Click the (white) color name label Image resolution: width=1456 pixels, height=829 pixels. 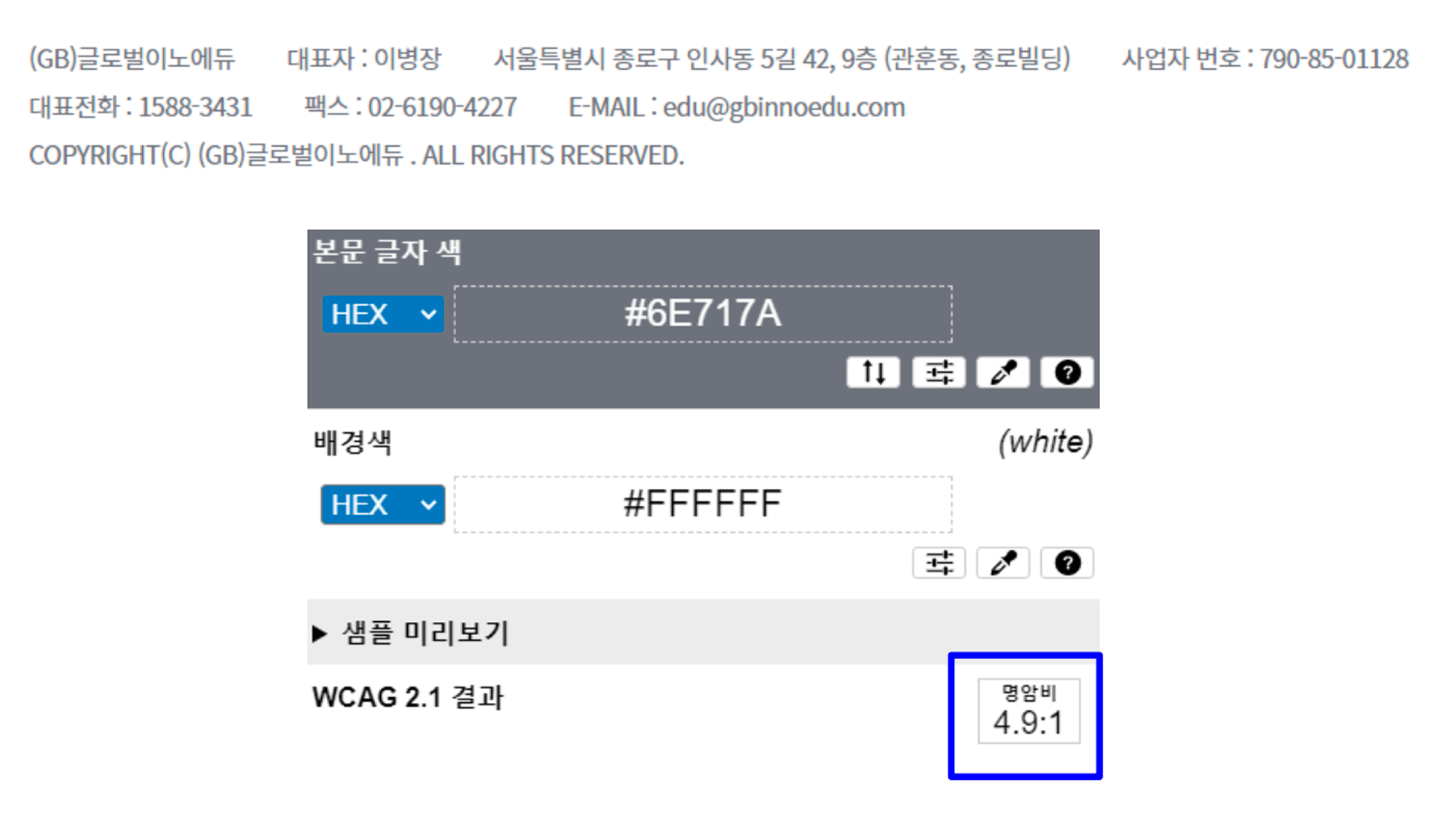pos(1045,442)
